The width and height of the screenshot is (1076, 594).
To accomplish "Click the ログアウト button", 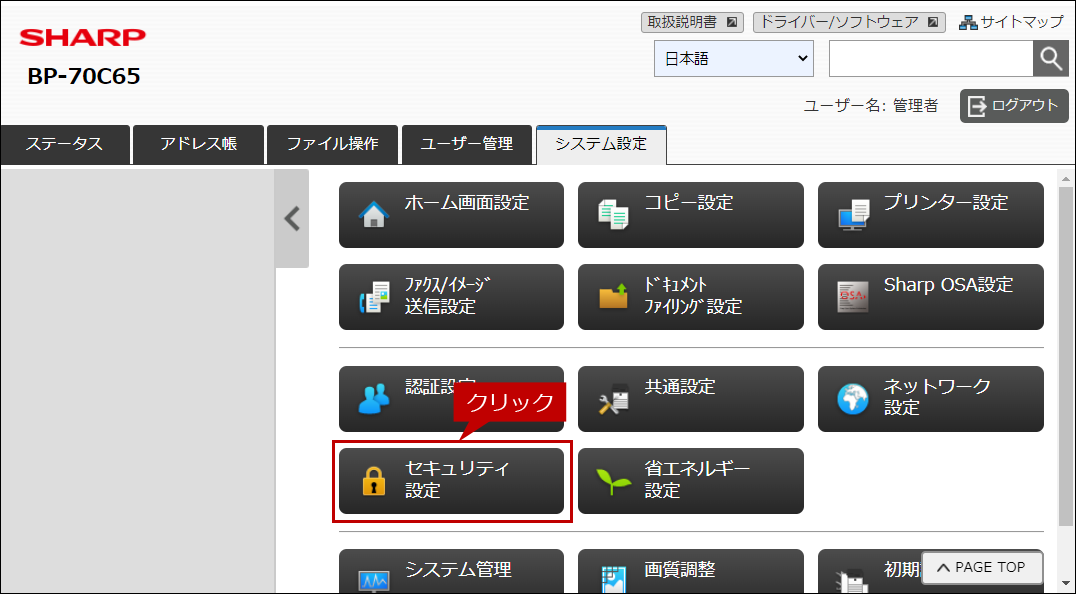I will tap(1014, 106).
